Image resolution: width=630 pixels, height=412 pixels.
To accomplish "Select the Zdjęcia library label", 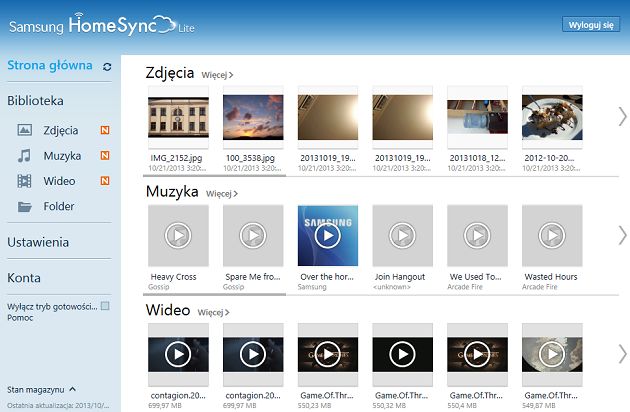I will [61, 130].
